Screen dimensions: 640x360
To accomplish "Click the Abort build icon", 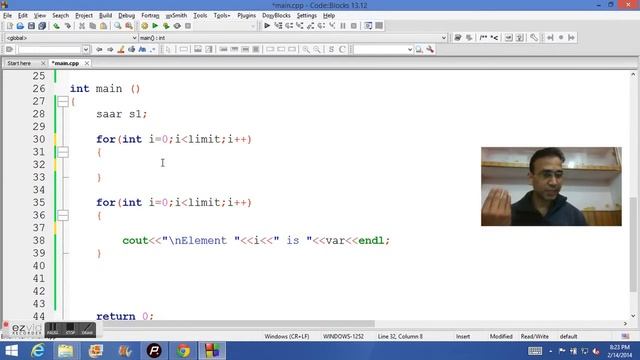I will tap(188, 26).
